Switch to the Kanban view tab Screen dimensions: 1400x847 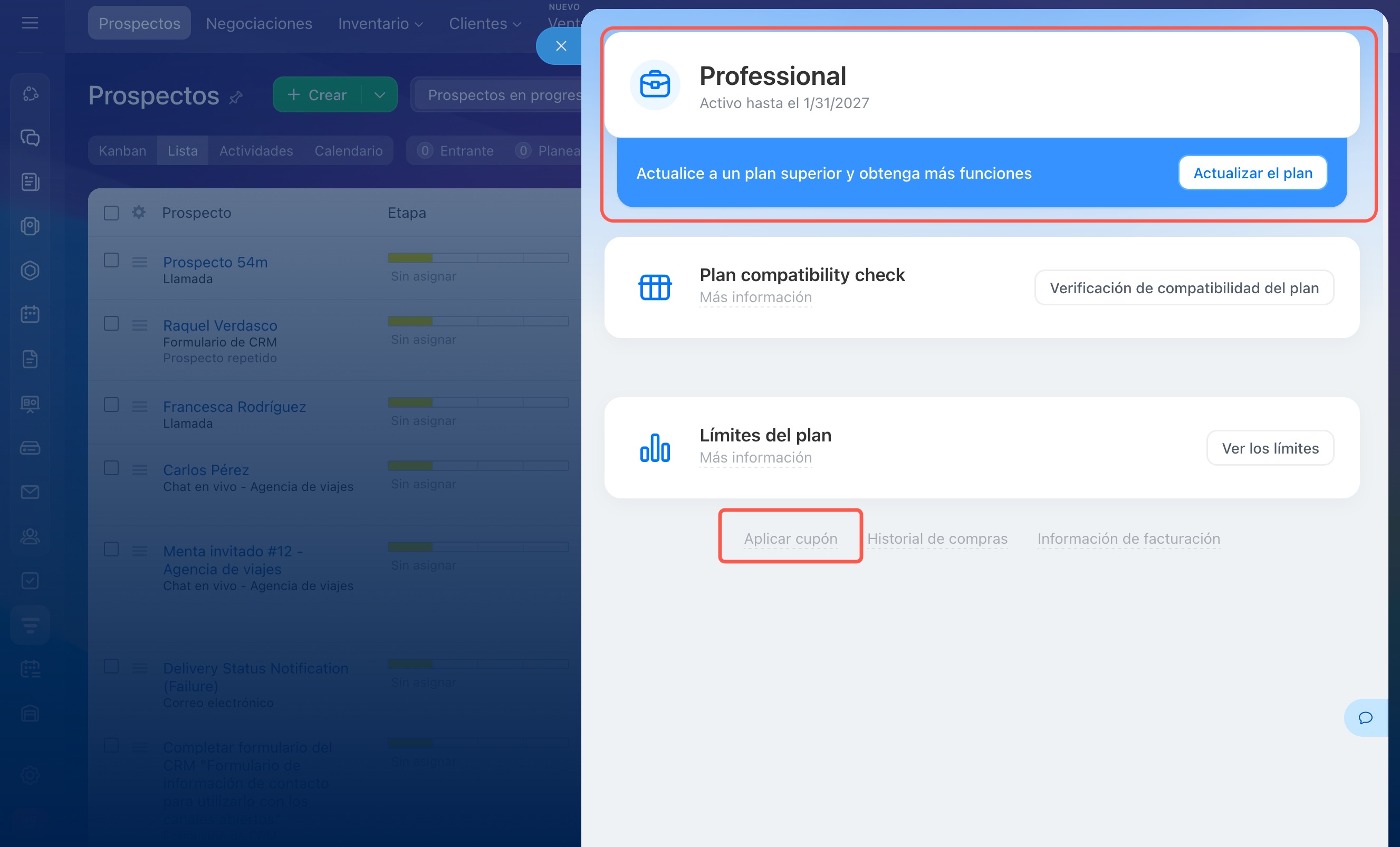pyautogui.click(x=122, y=150)
